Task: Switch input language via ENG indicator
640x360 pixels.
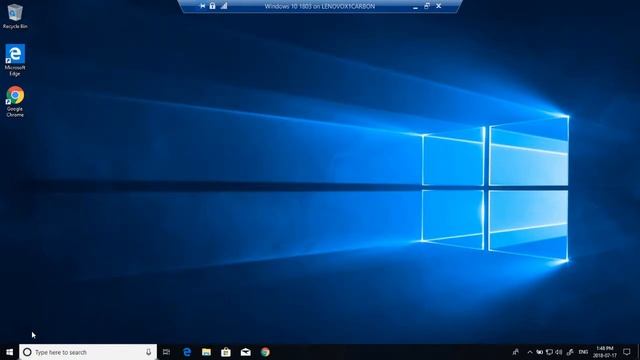Action: click(x=583, y=352)
